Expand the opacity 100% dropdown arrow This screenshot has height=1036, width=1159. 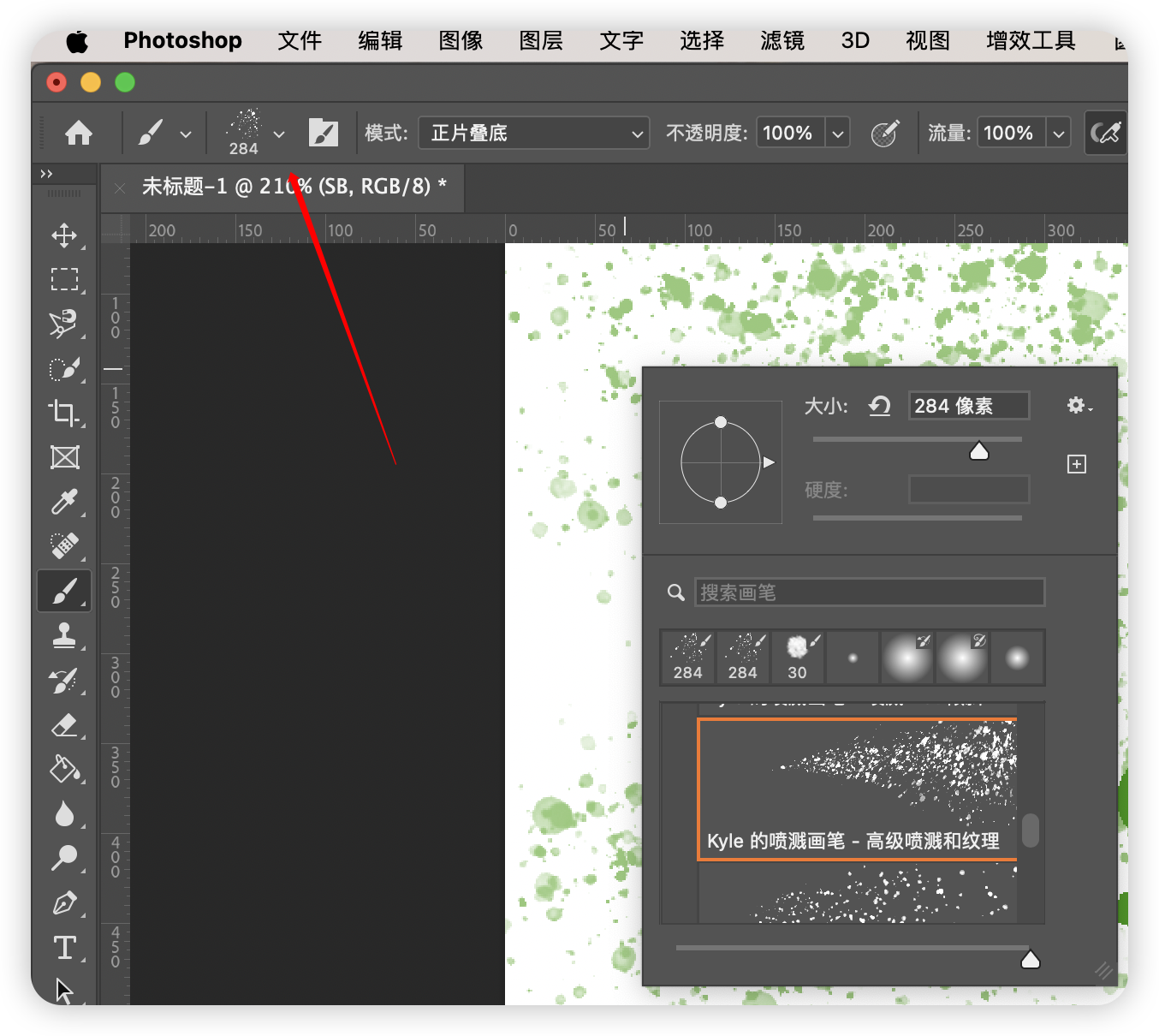[x=838, y=134]
